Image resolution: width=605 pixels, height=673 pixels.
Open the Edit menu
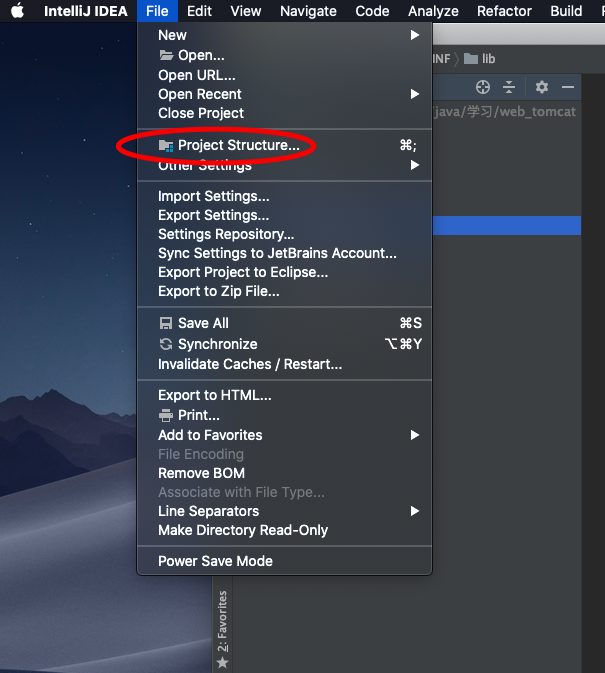(x=199, y=11)
